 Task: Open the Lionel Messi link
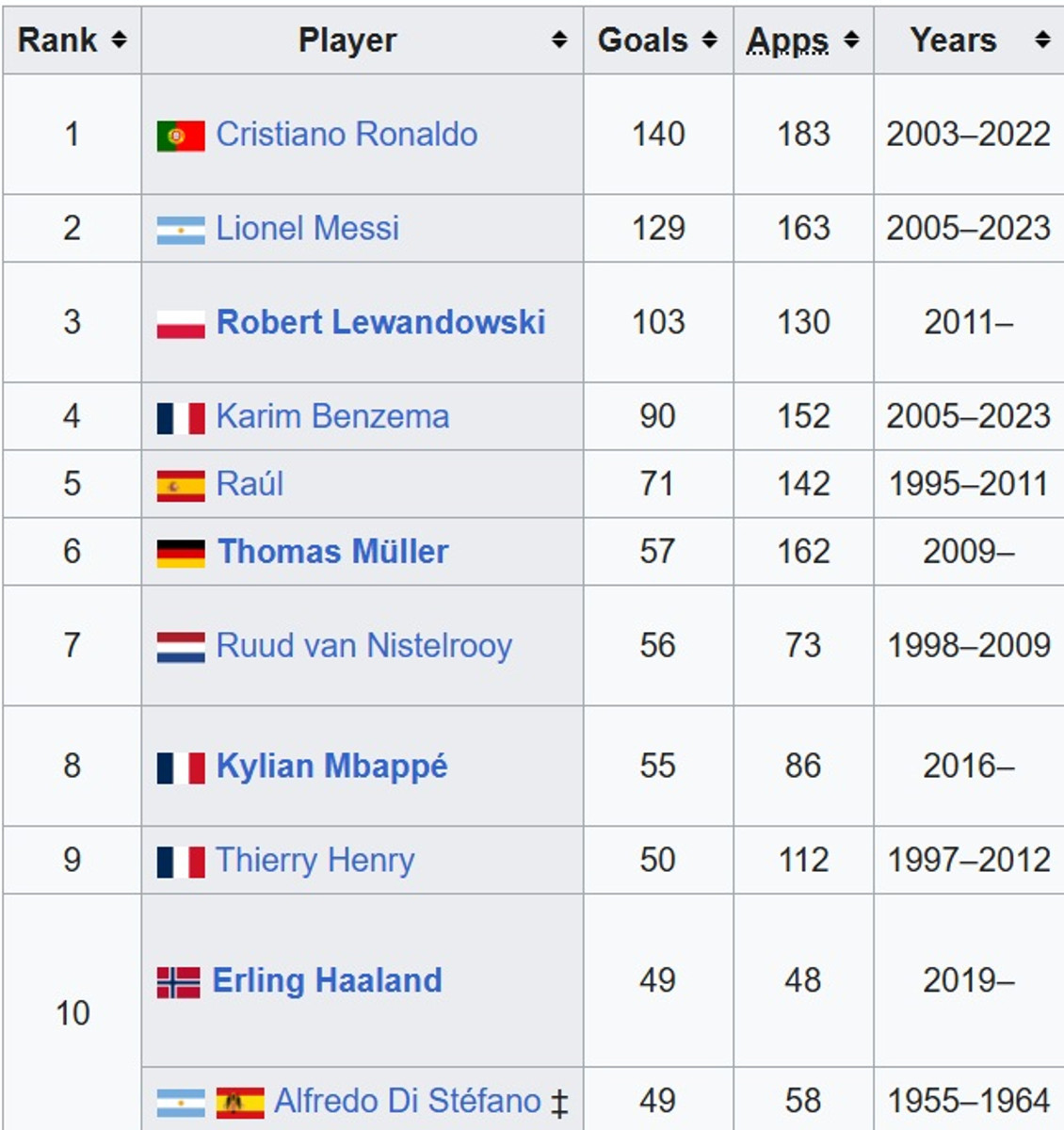[x=307, y=229]
